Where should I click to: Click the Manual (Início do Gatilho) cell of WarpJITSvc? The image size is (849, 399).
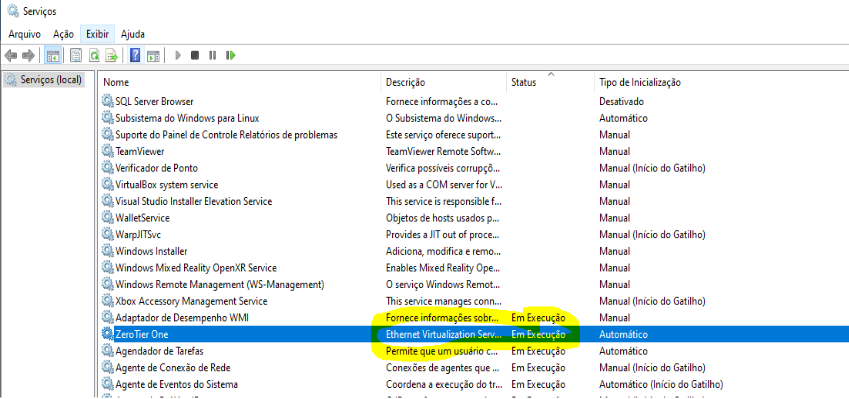point(652,234)
